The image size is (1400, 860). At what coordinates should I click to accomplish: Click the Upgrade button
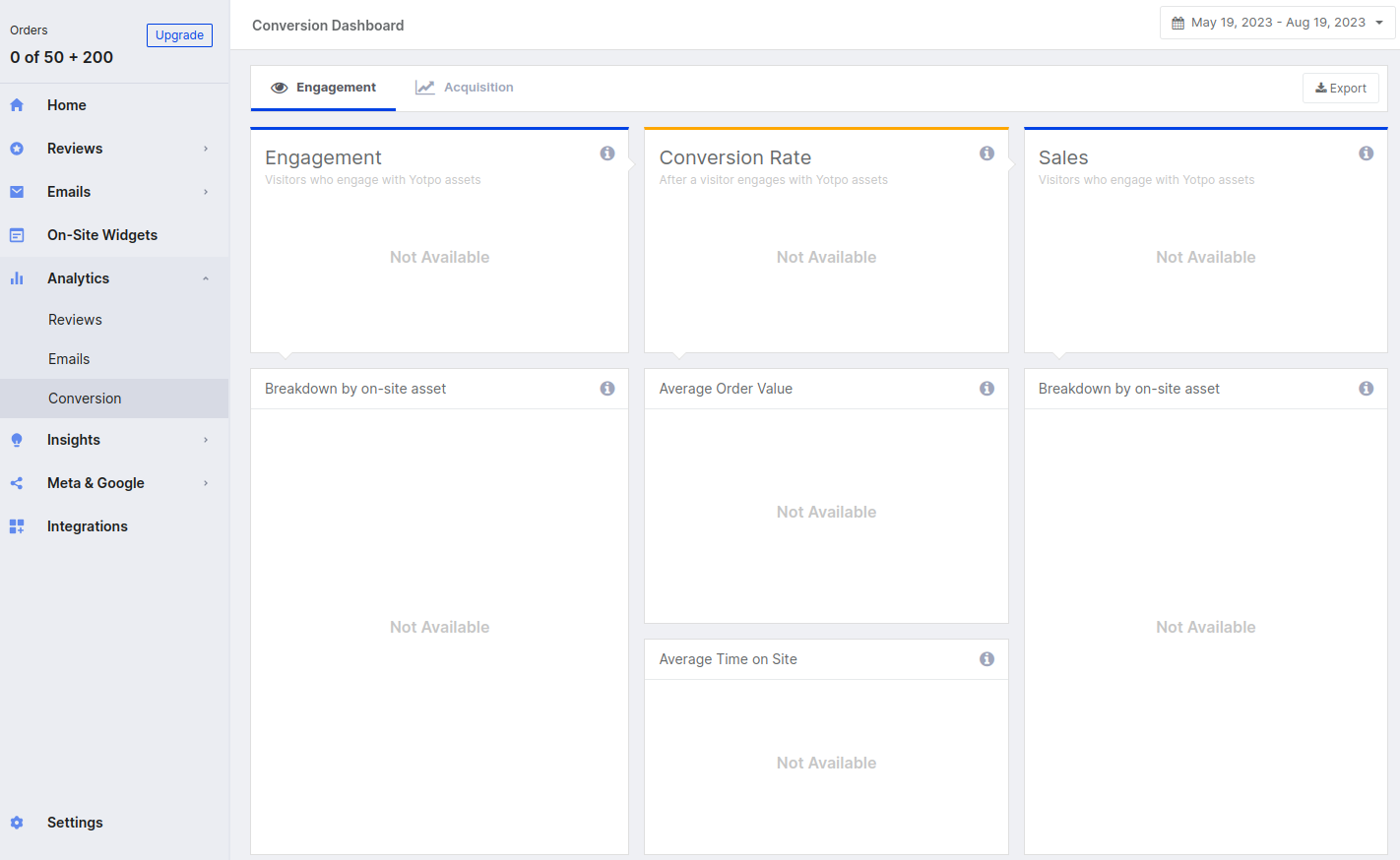[179, 35]
